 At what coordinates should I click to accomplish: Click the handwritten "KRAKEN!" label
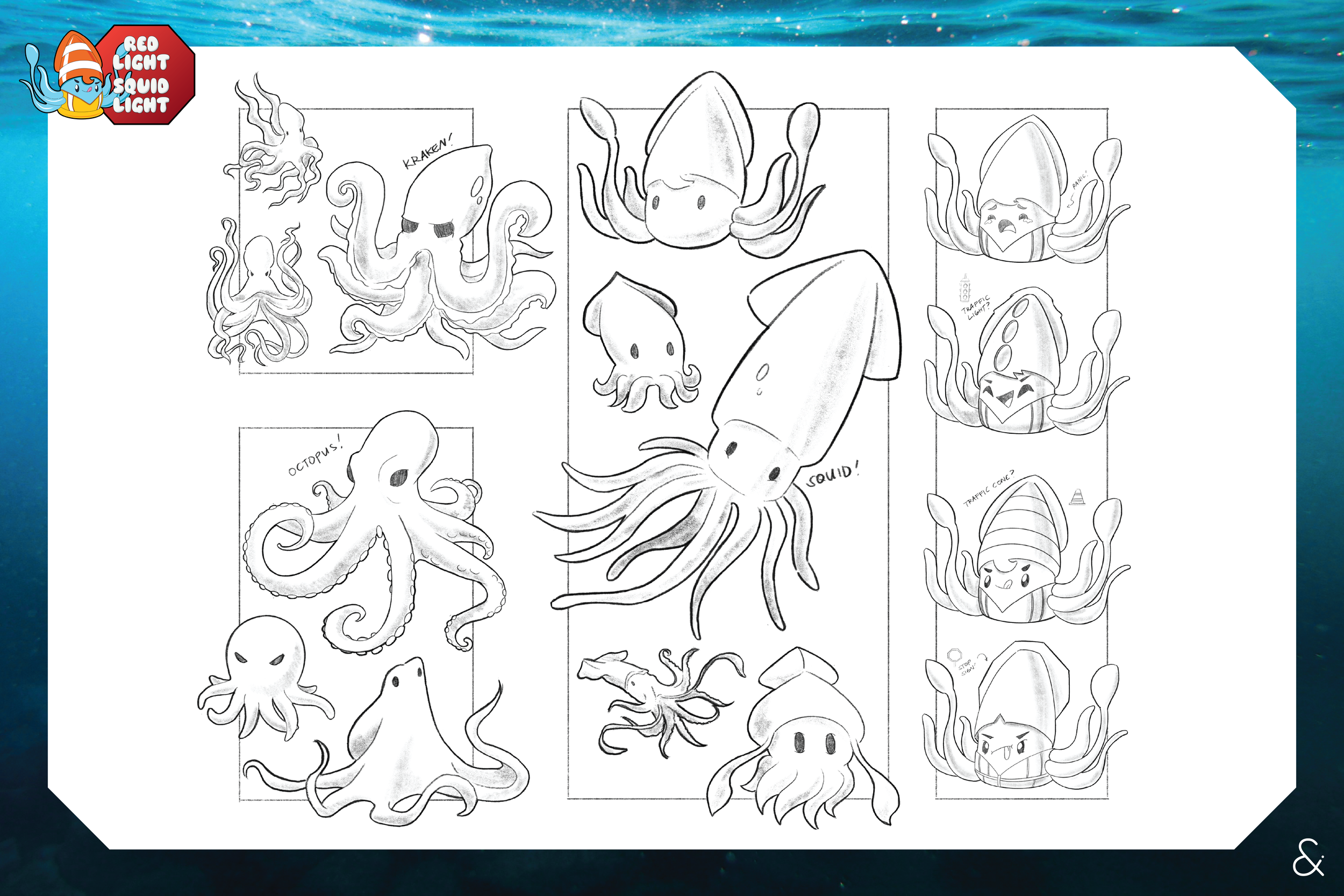point(427,153)
